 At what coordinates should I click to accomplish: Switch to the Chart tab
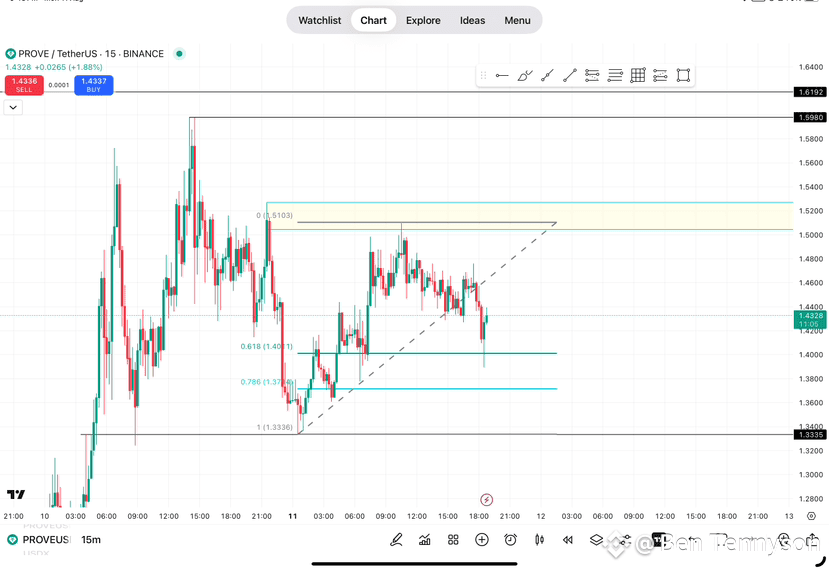373,20
